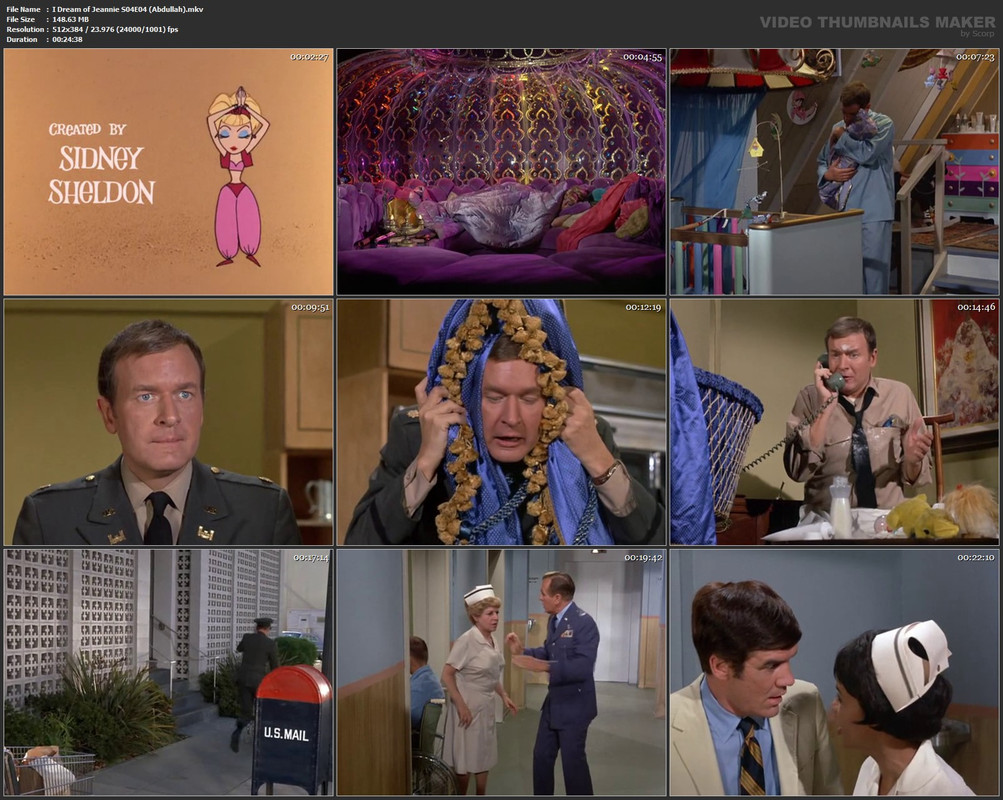Screen dimensions: 1003x800
Task: Select the man holding baby thumbnail at 00:07:23
Action: pos(834,171)
